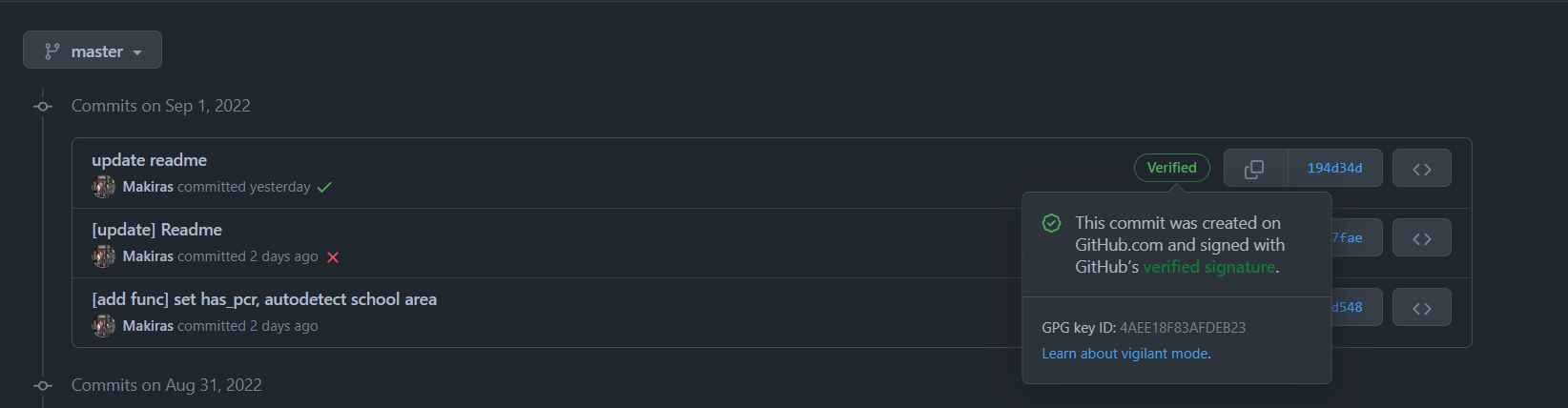Browse repository at the "[update] Readme" commit
The image size is (1568, 408).
(1421, 238)
